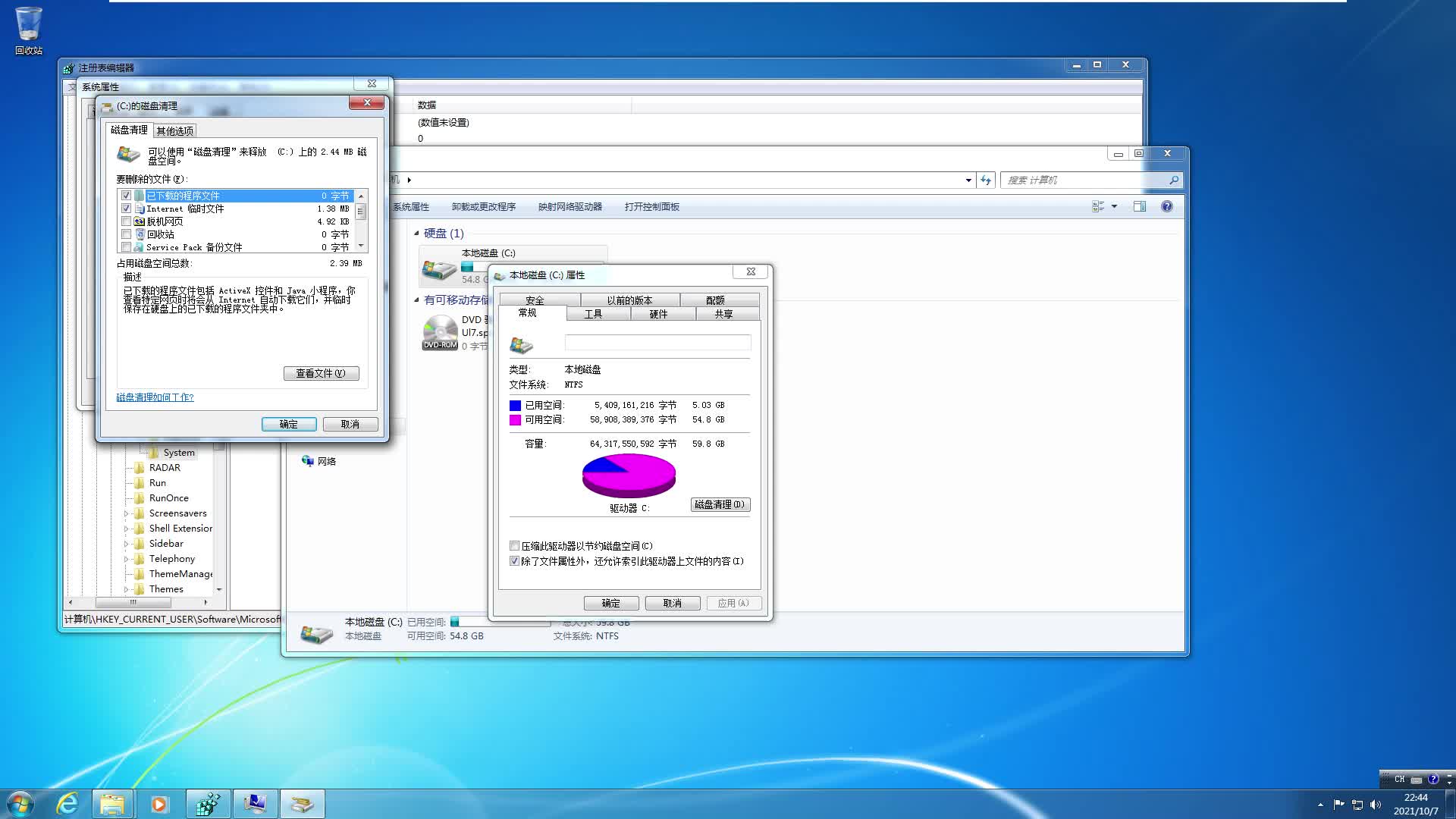Expand the Telephony registry key
1456x819 pixels.
127,559
